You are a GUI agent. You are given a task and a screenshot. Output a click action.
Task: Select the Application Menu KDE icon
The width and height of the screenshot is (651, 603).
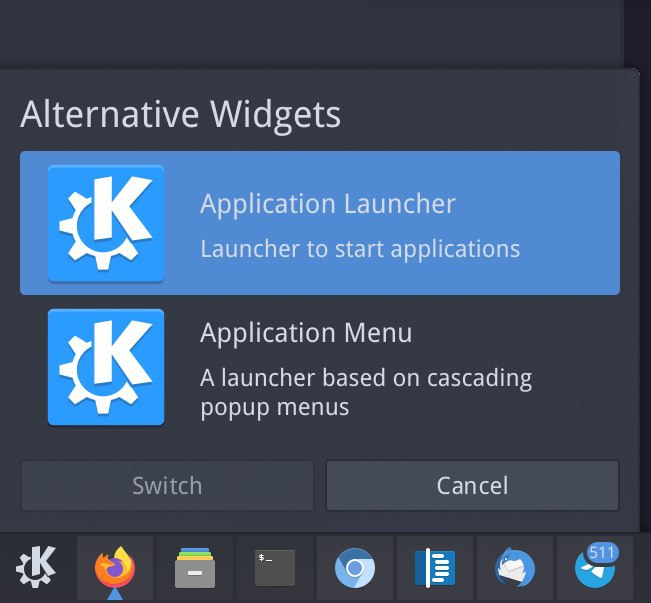tap(106, 367)
